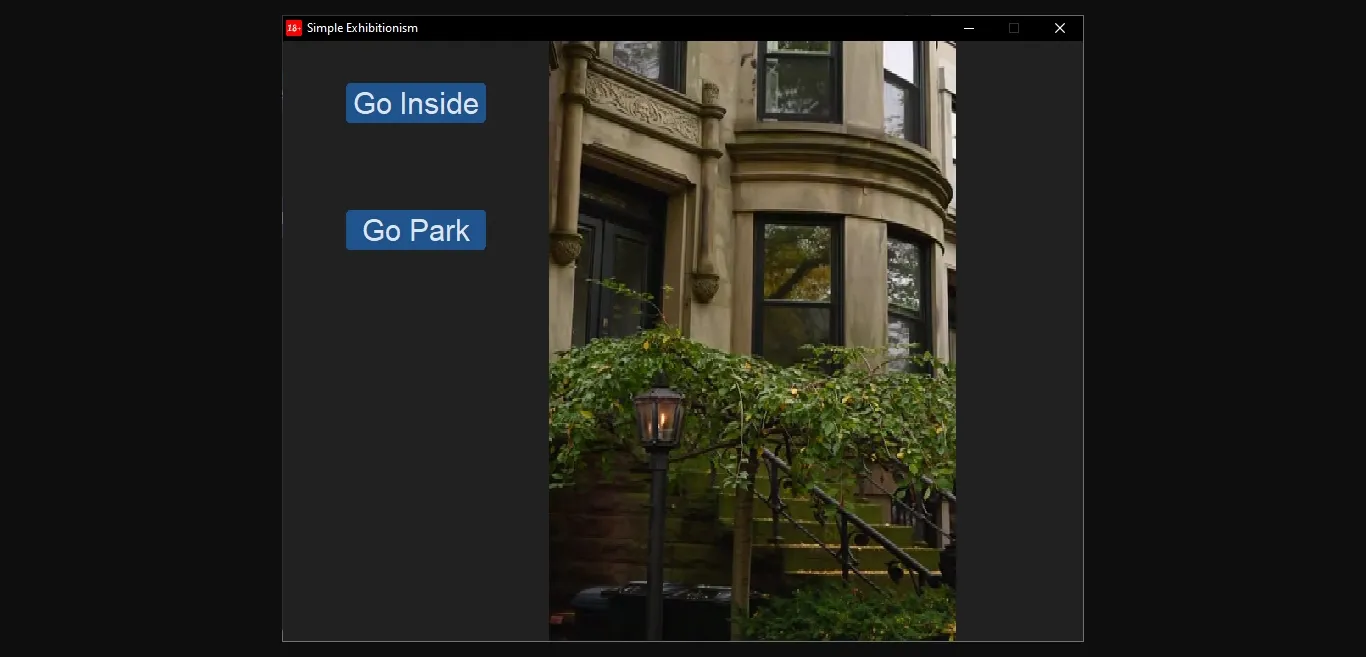Viewport: 1366px width, 657px height.
Task: Close the Simple Exhibitionism window
Action: click(x=1060, y=28)
